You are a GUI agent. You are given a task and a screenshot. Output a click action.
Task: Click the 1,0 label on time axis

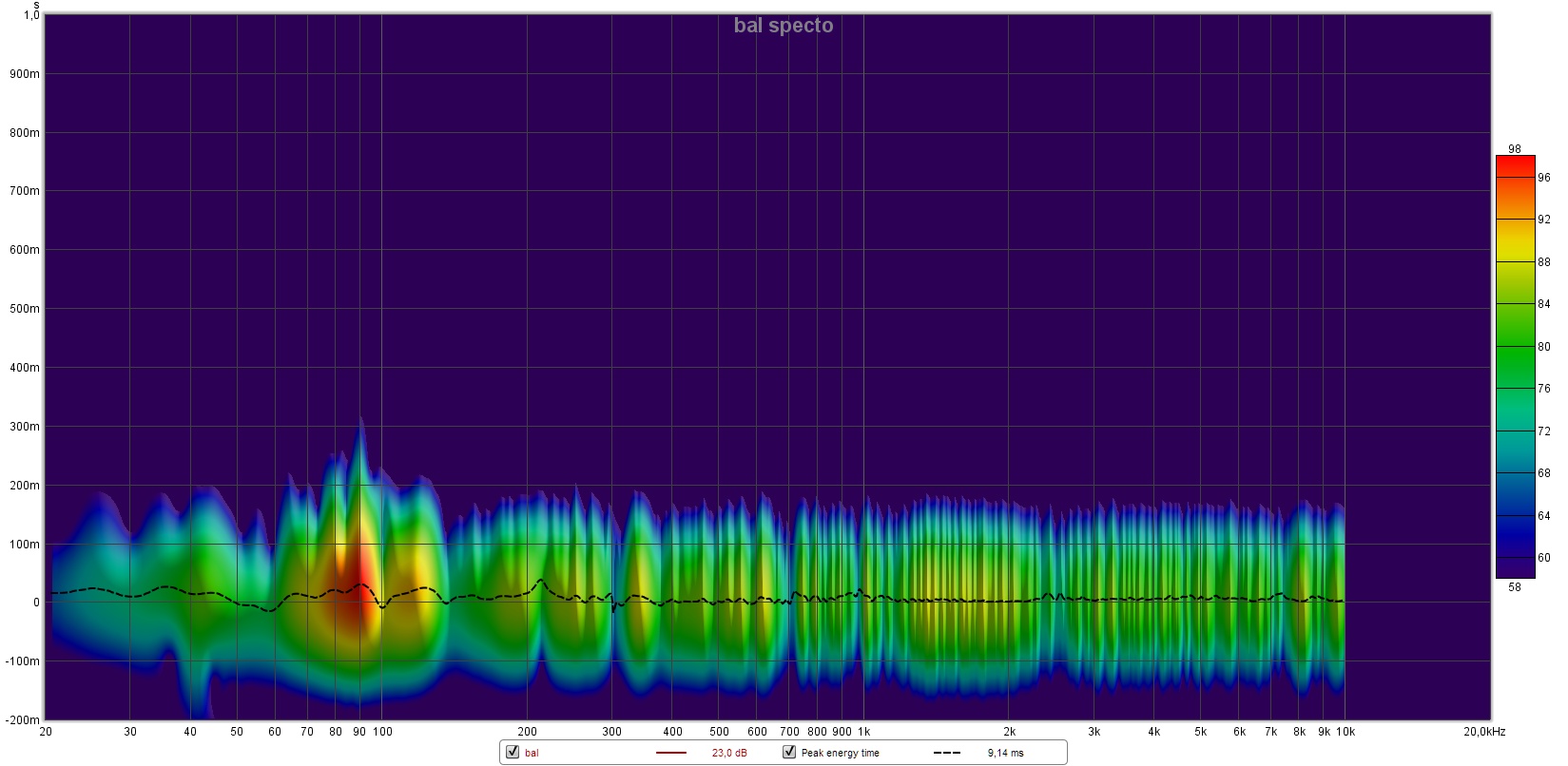tap(31, 15)
